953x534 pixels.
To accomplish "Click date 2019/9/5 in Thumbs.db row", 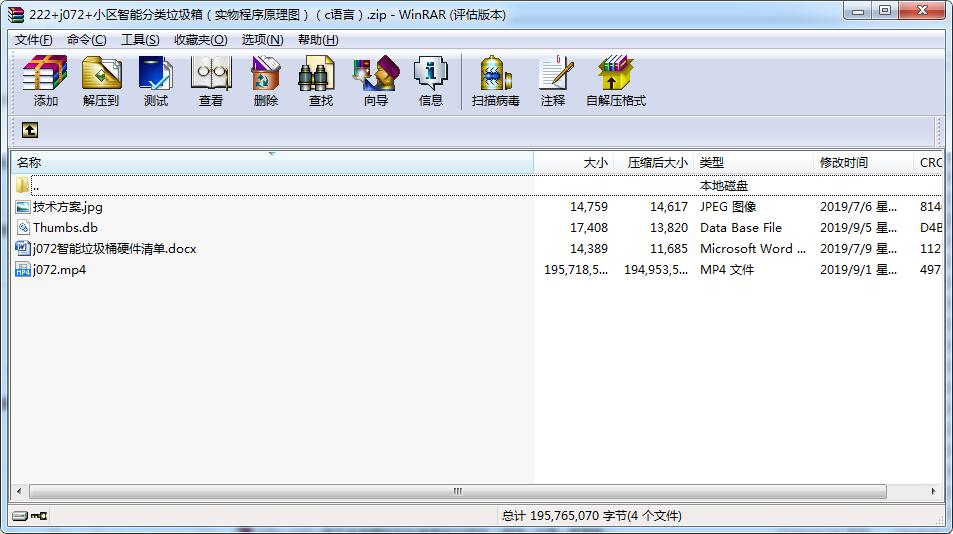I will [x=858, y=228].
